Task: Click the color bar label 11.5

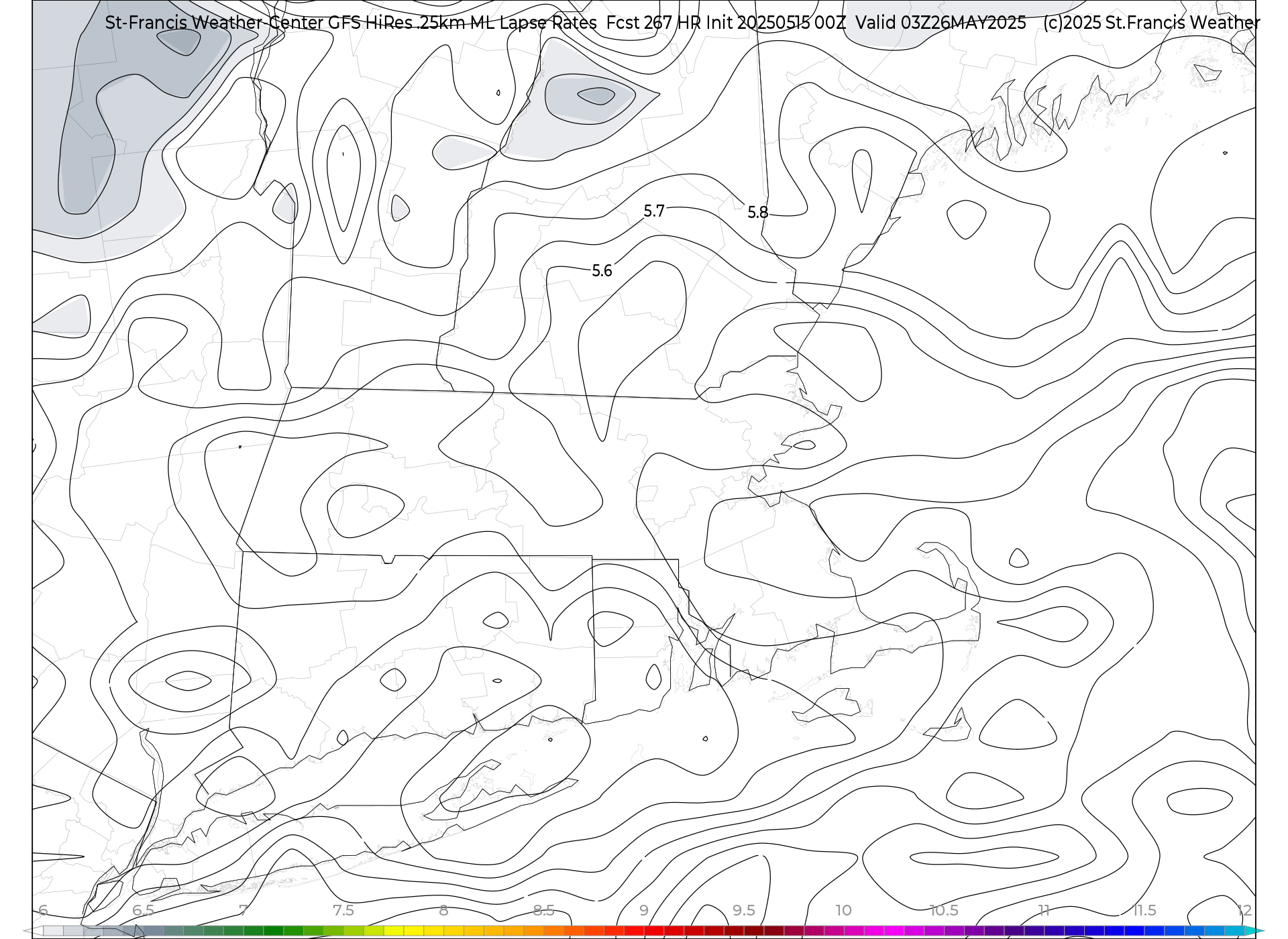Action: (1144, 910)
